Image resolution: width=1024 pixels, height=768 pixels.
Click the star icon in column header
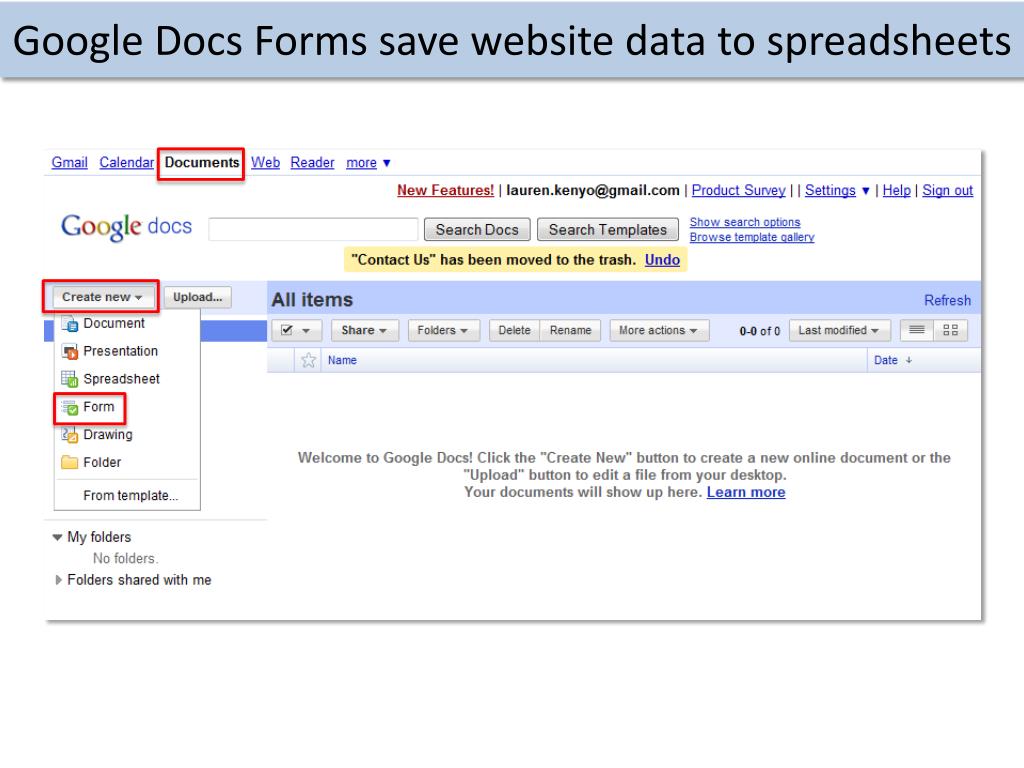coord(308,360)
